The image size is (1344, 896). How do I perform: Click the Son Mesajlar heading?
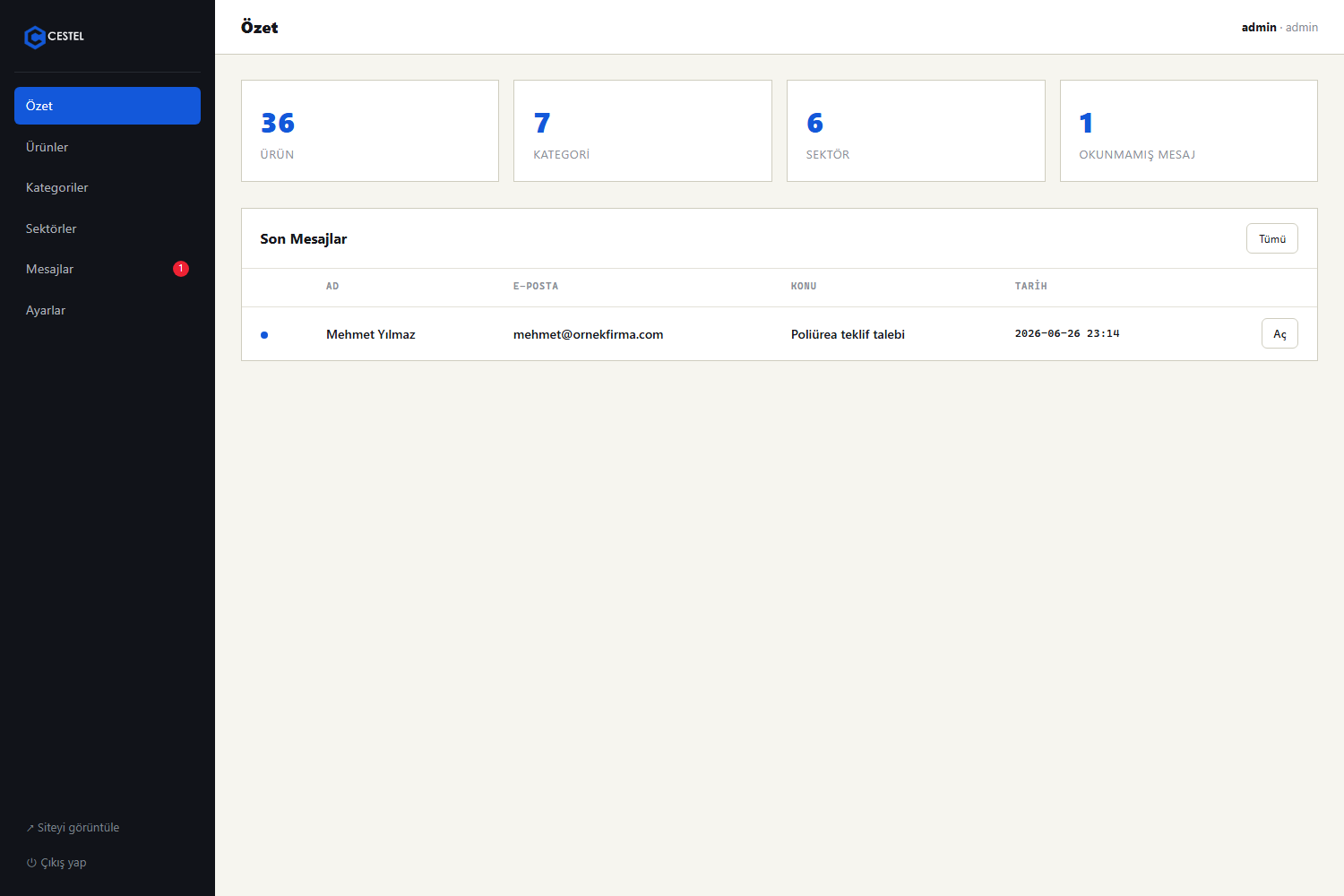coord(304,239)
